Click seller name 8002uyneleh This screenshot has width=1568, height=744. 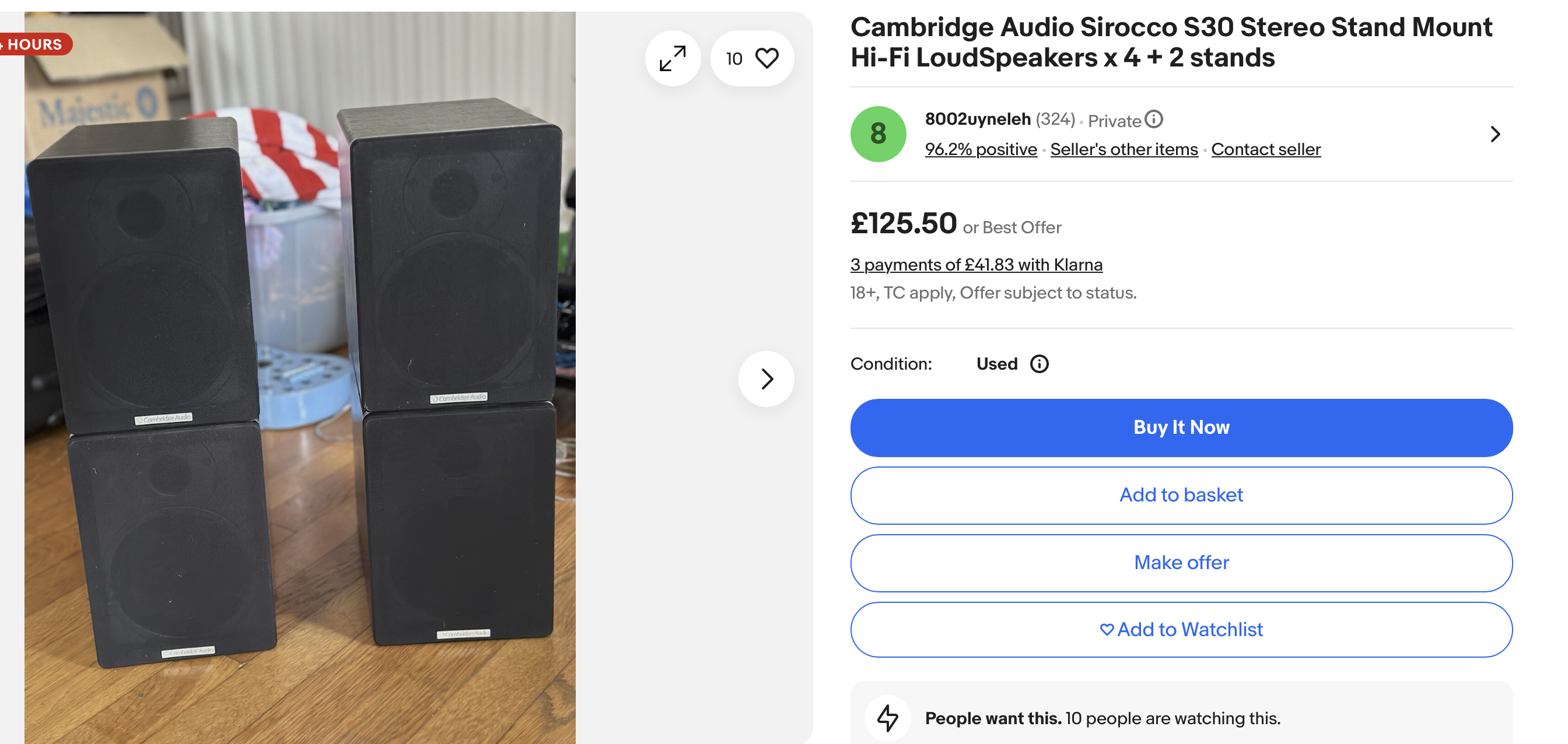pos(978,119)
